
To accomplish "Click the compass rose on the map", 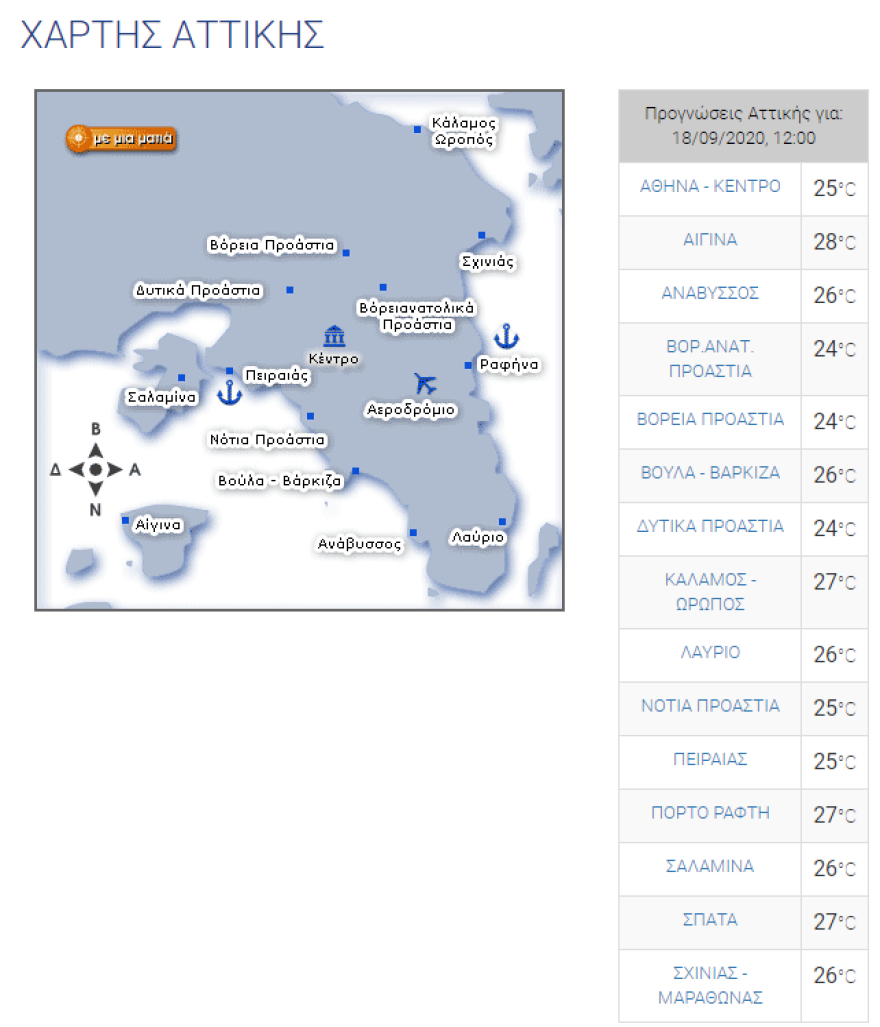I will click(x=96, y=469).
